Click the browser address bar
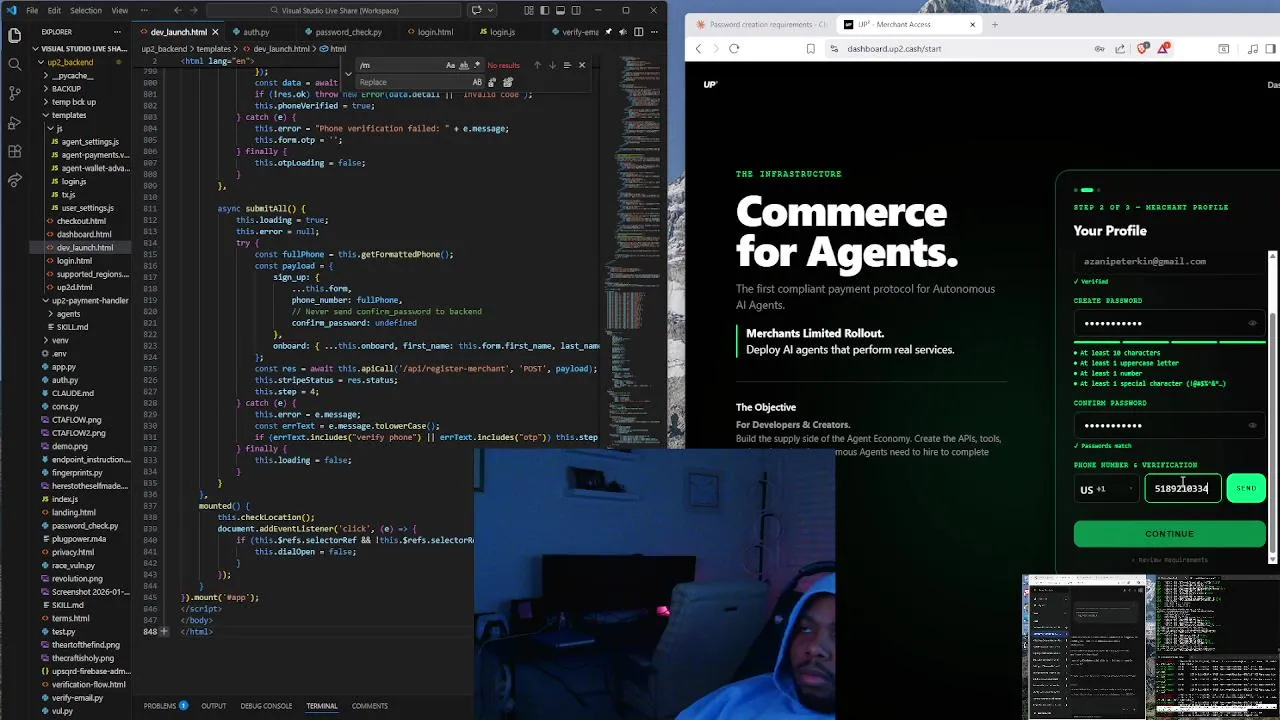Screen dimensions: 1280x720 click(960, 48)
